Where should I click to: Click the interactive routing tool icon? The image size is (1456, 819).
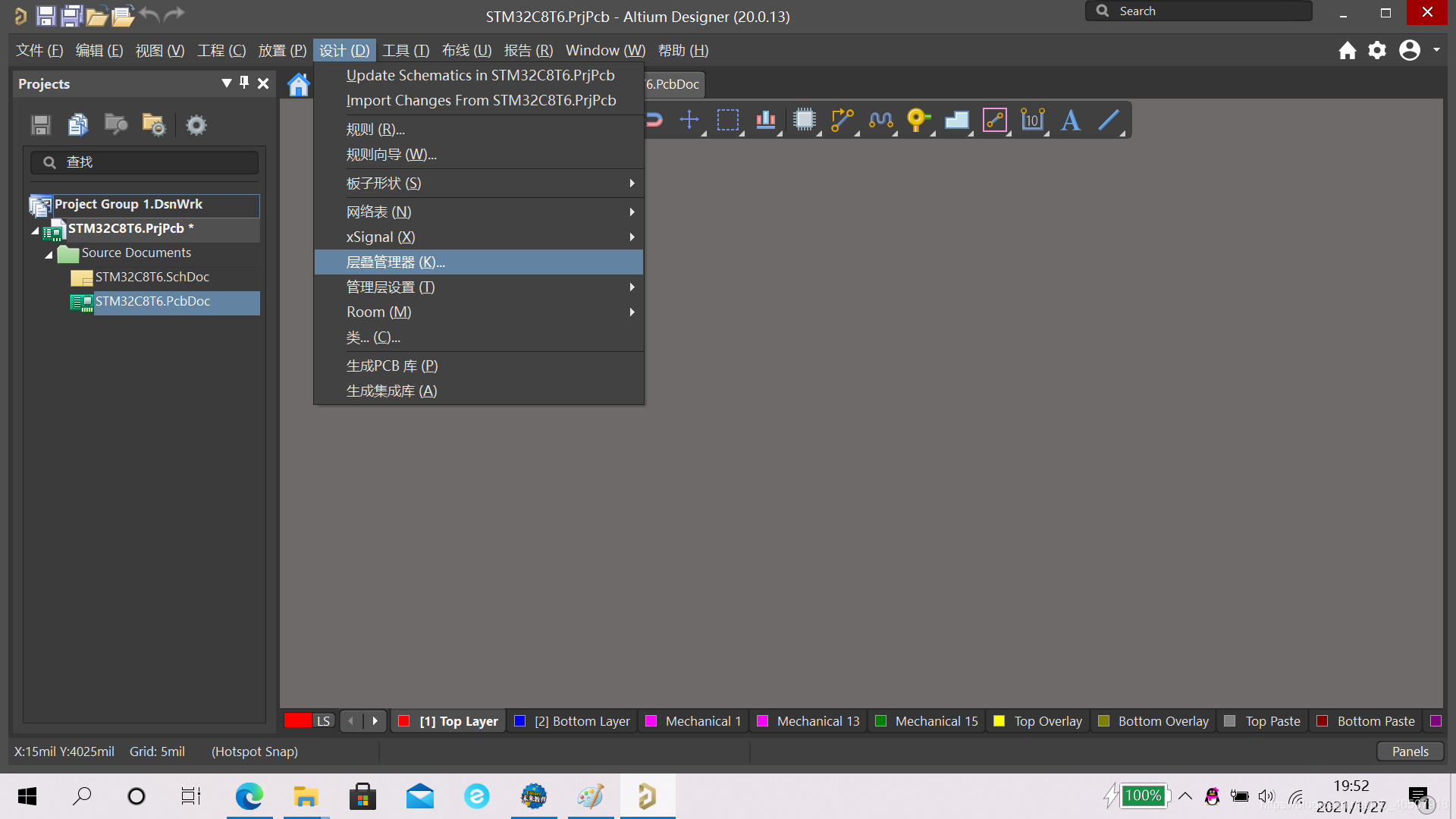tap(842, 120)
